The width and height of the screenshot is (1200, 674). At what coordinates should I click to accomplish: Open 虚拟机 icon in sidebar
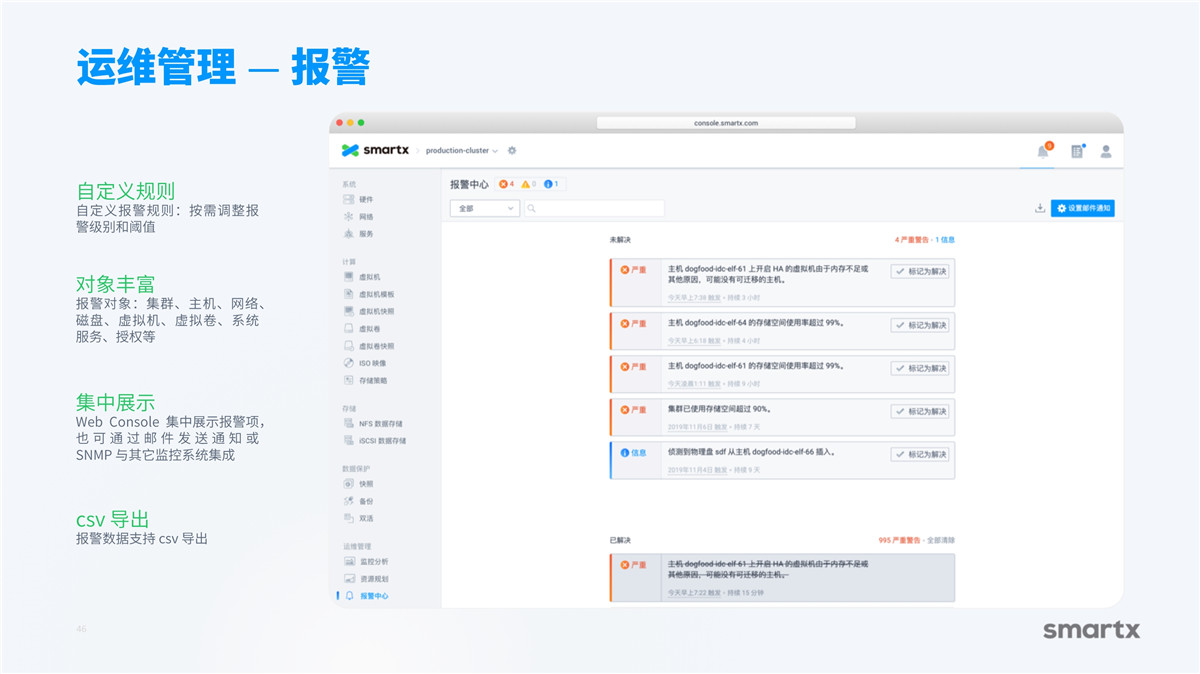349,277
